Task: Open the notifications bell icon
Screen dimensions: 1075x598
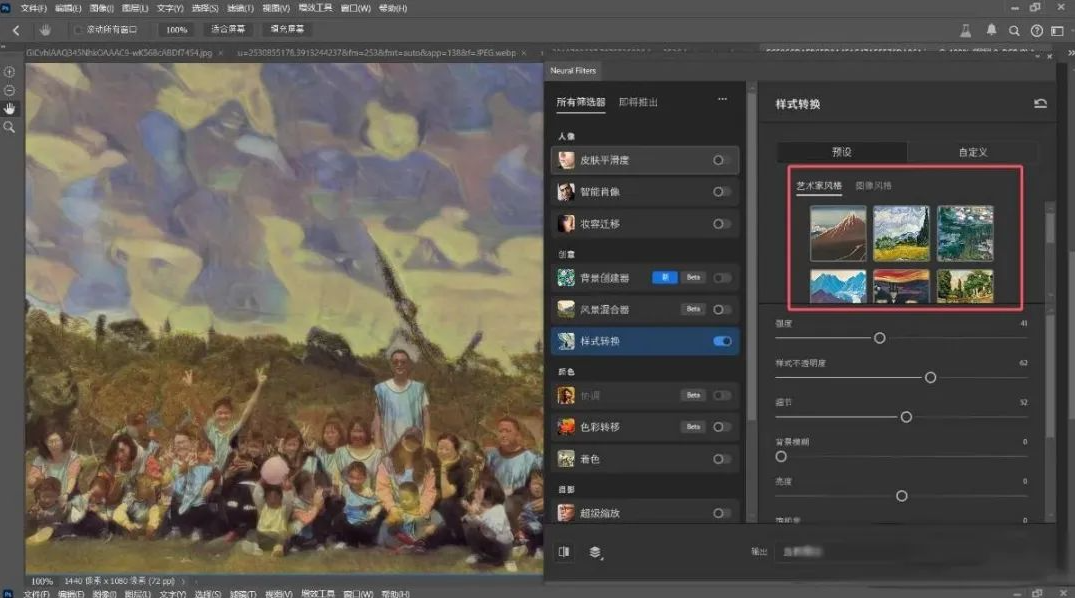Action: pyautogui.click(x=991, y=30)
